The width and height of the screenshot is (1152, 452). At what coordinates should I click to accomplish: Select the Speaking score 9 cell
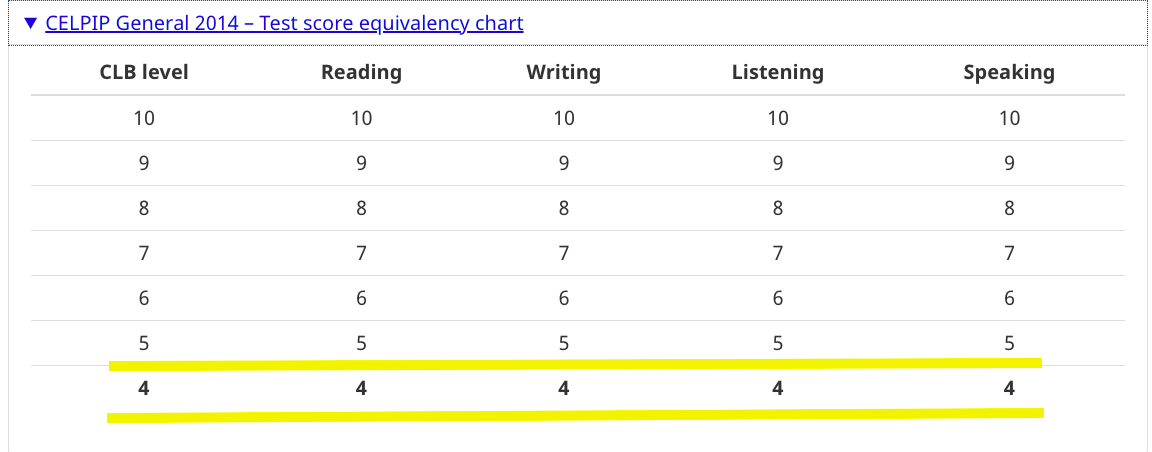(x=1009, y=163)
